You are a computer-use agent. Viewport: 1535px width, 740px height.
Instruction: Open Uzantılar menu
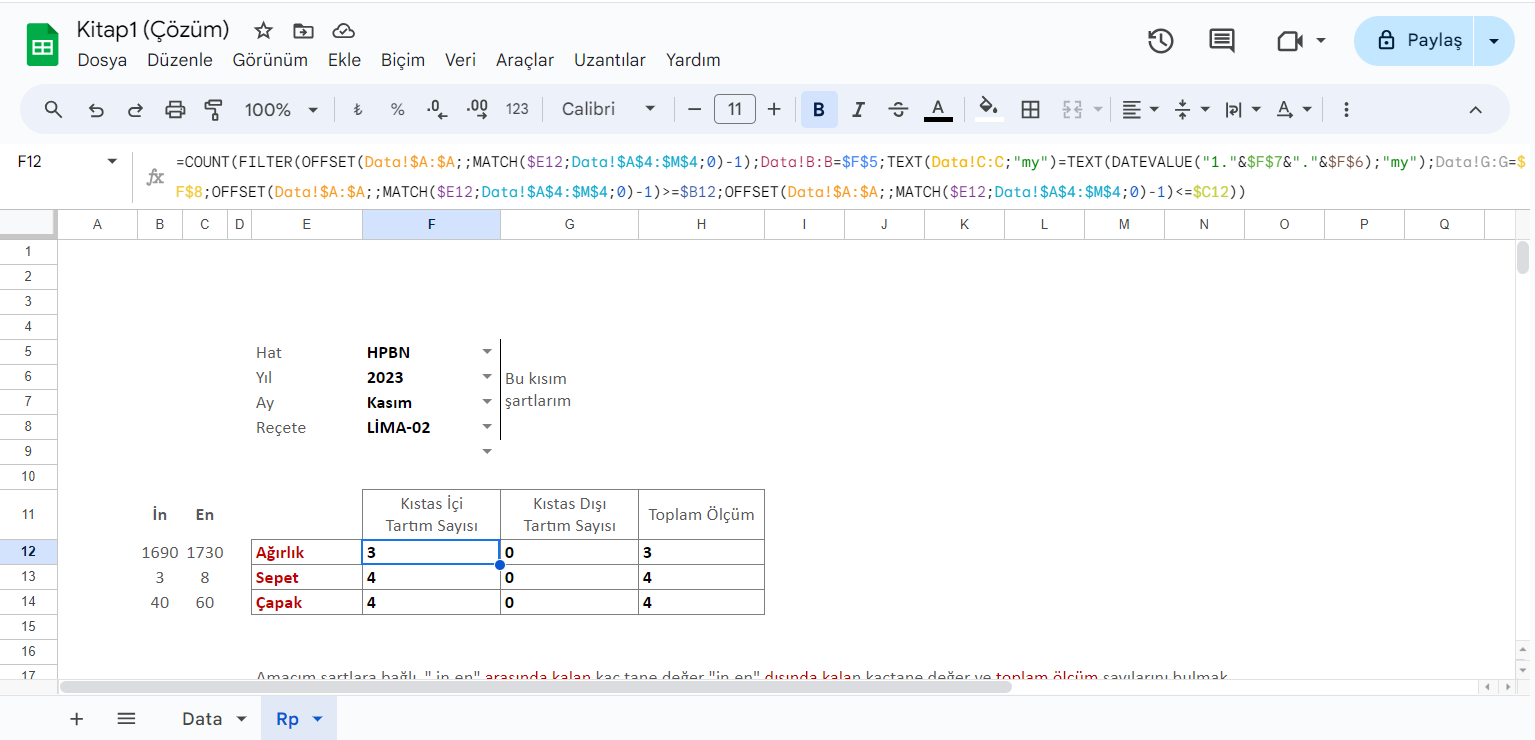tap(610, 60)
